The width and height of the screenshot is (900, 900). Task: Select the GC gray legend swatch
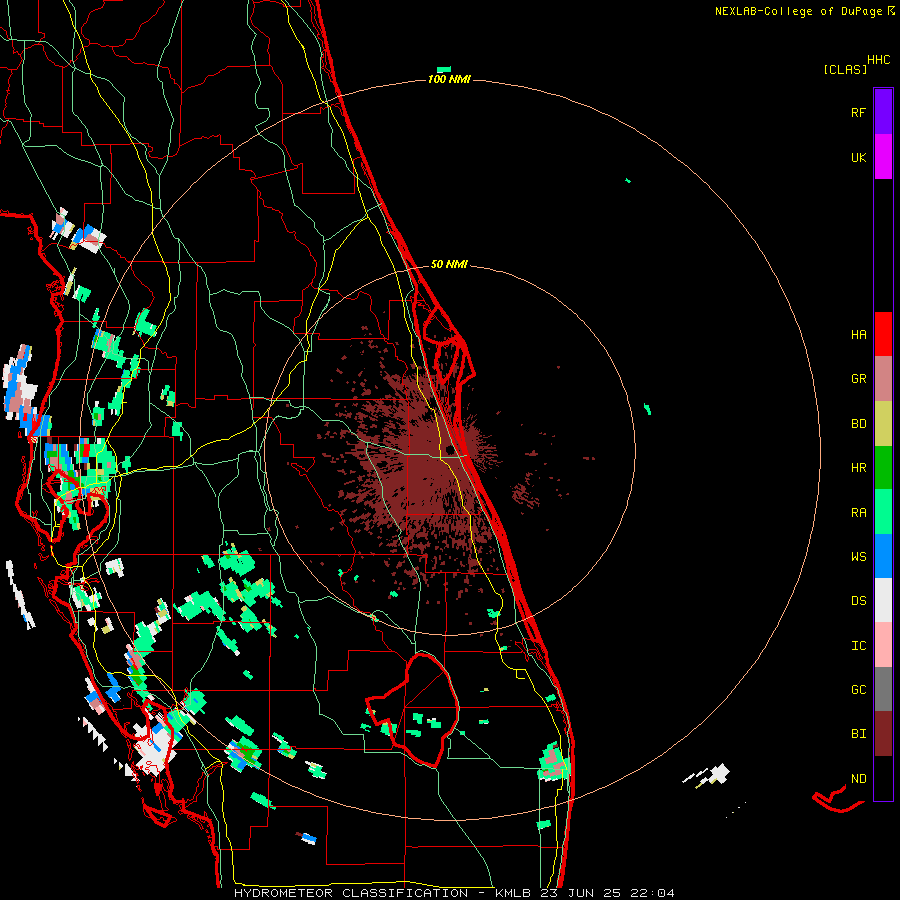point(883,689)
